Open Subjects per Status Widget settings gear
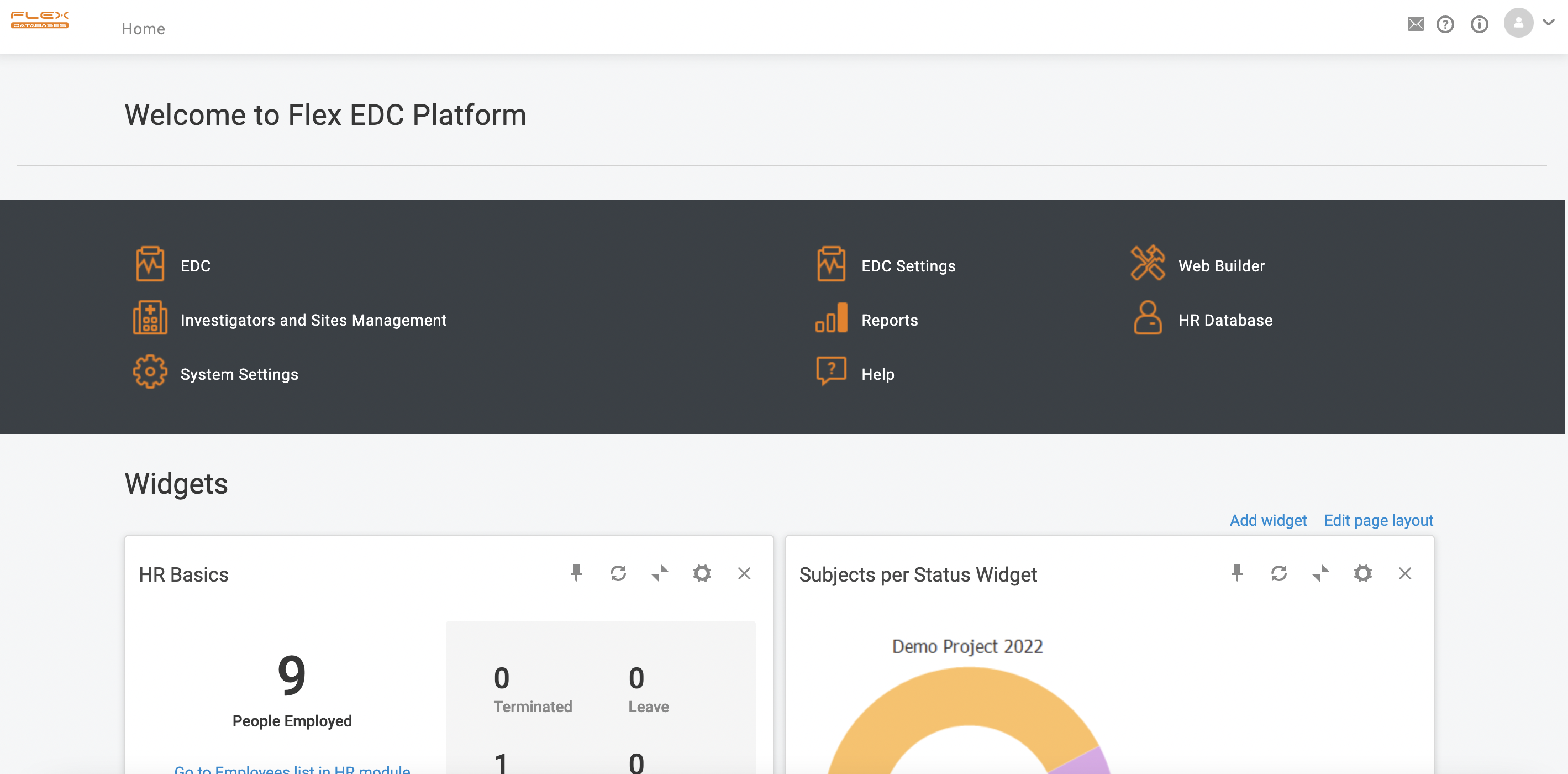Screen dimensions: 1568x774 coord(1362,573)
